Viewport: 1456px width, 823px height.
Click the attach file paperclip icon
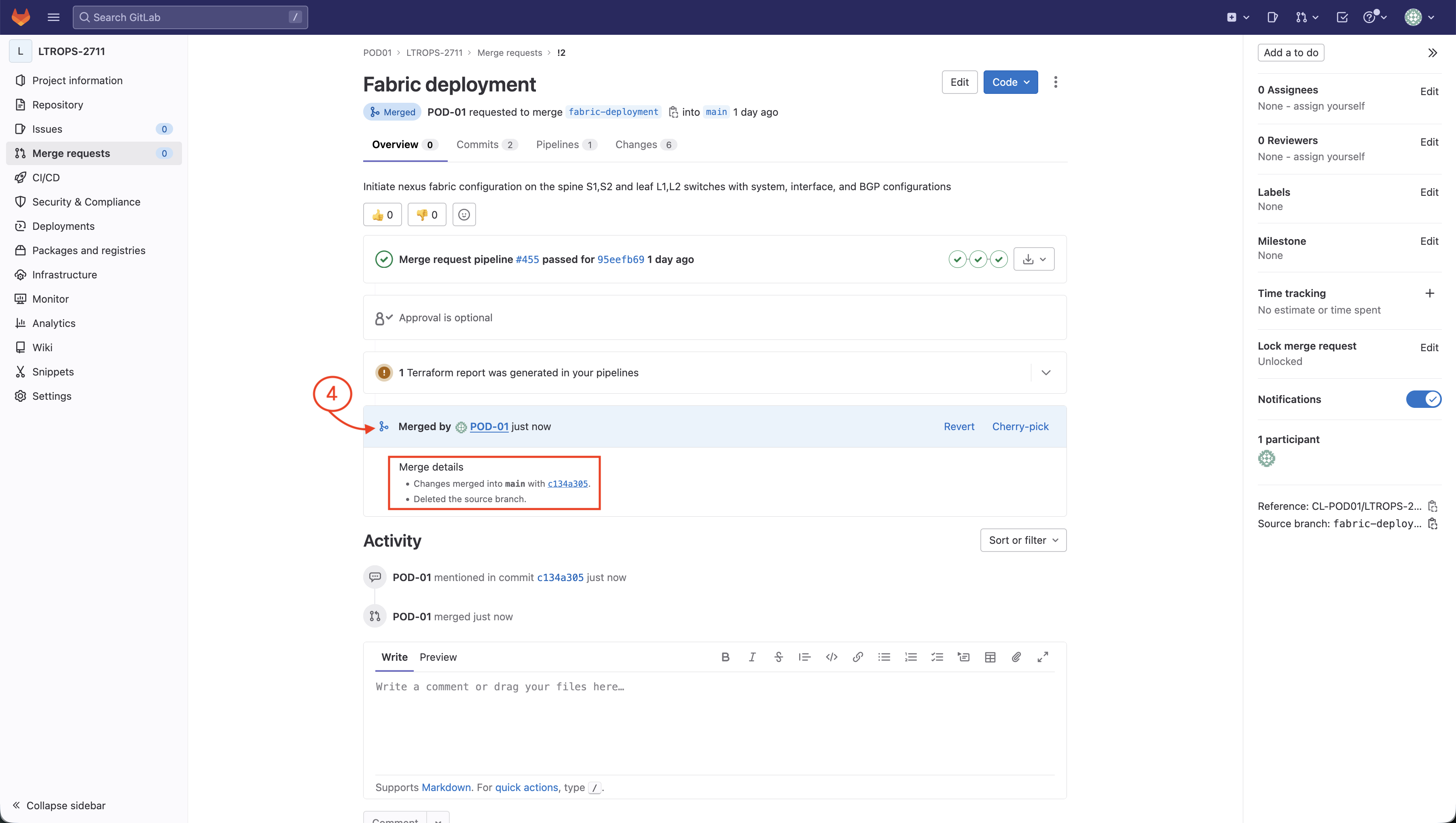coord(1016,657)
